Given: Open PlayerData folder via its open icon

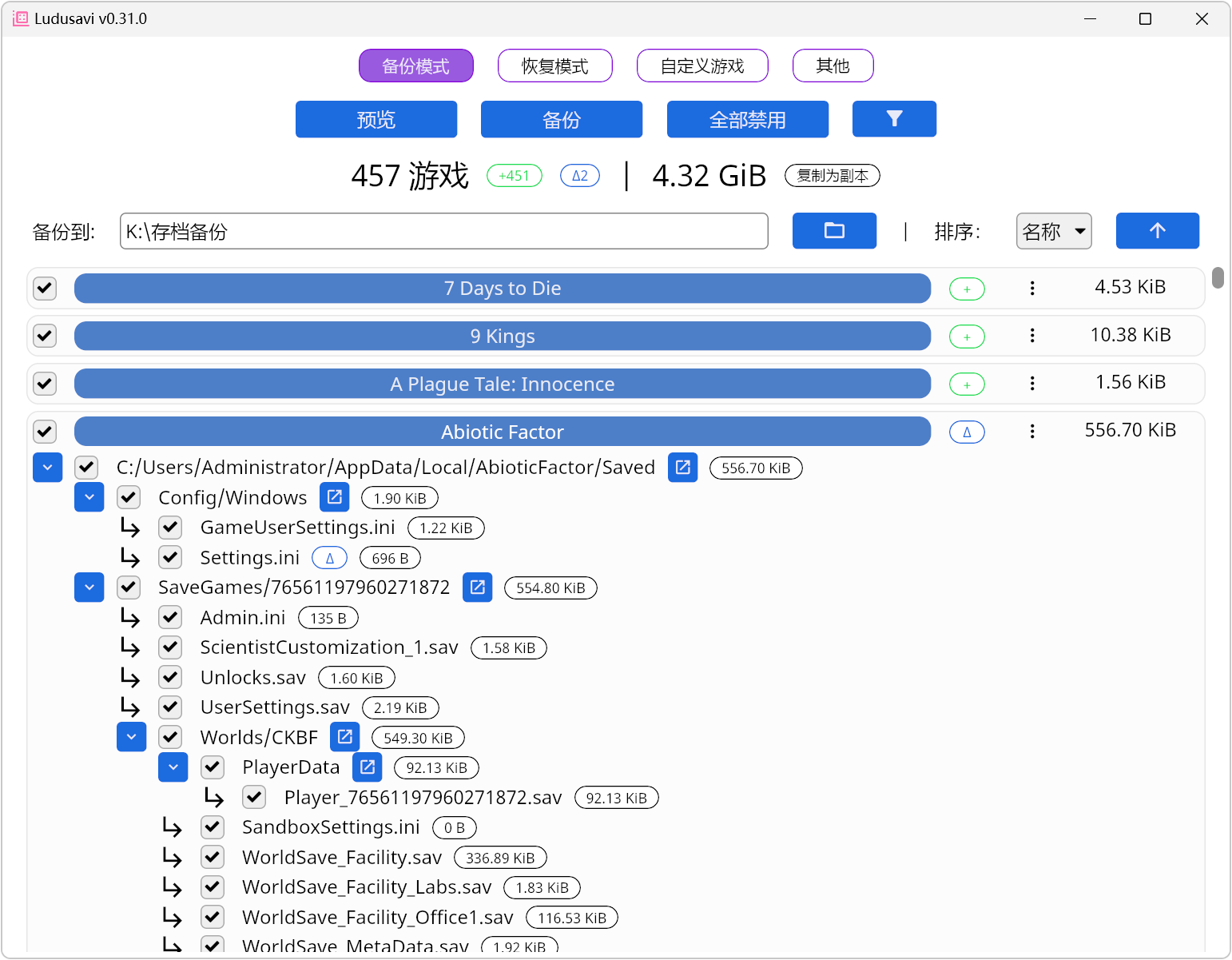Looking at the screenshot, I should point(368,767).
